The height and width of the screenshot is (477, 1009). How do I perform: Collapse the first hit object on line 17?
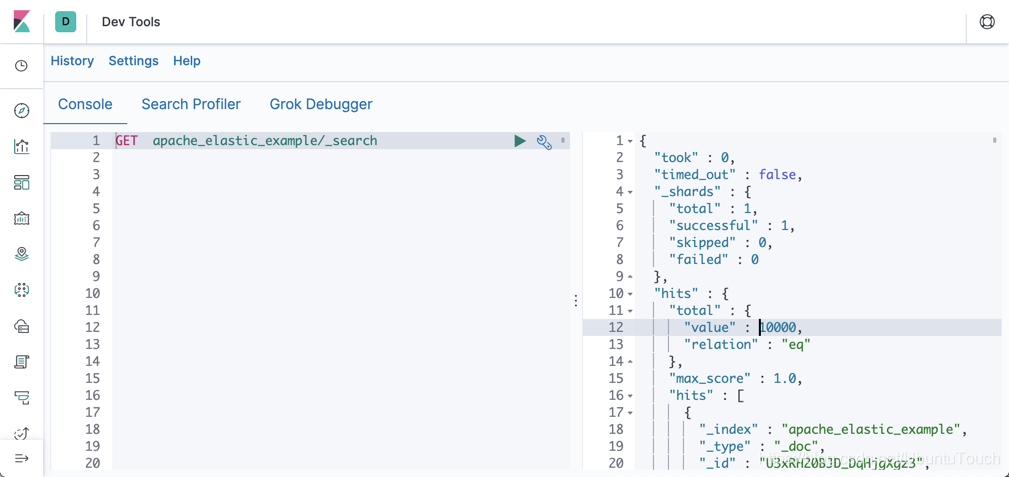pyautogui.click(x=631, y=413)
